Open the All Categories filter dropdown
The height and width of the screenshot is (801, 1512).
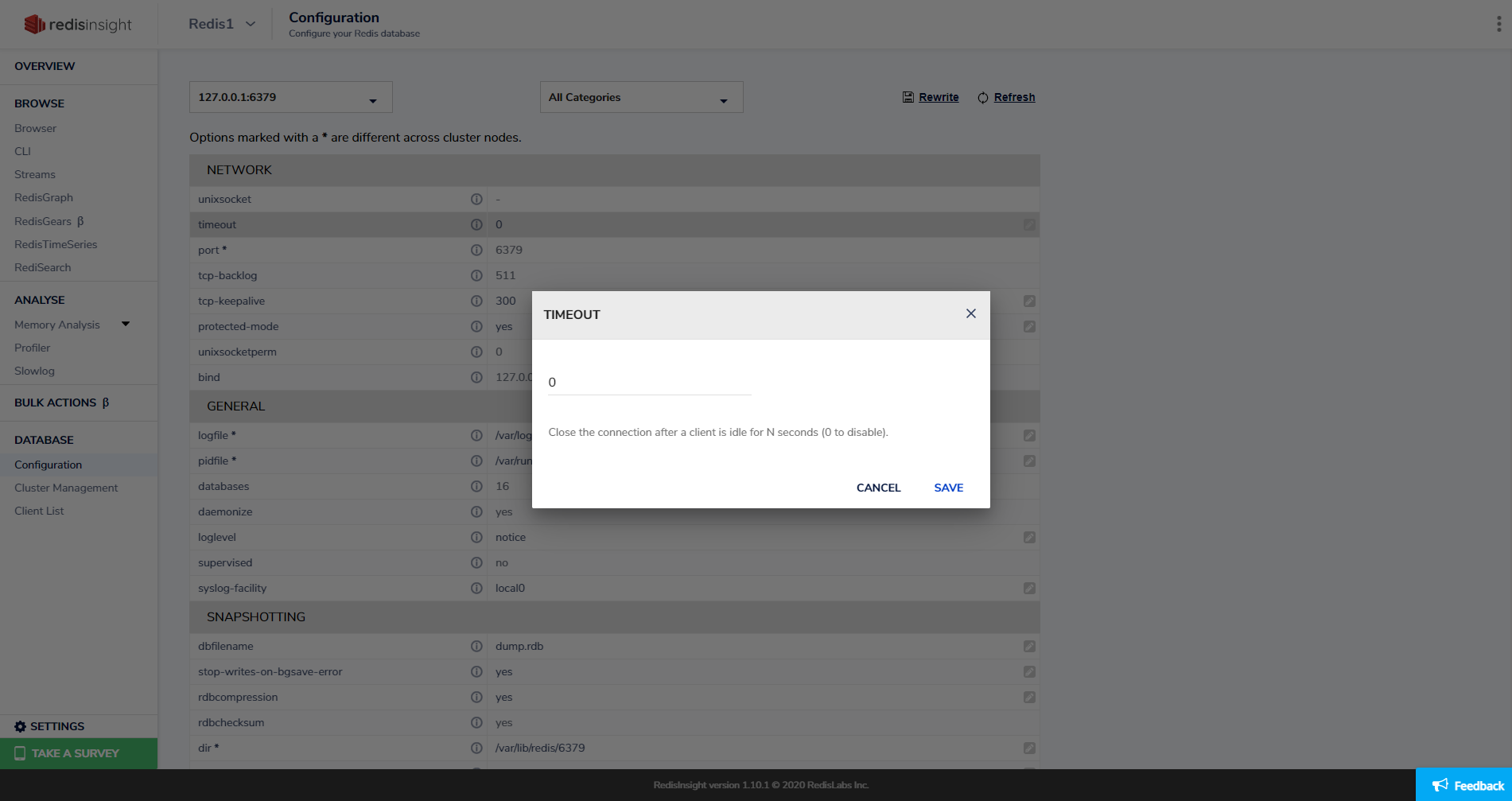tap(641, 97)
